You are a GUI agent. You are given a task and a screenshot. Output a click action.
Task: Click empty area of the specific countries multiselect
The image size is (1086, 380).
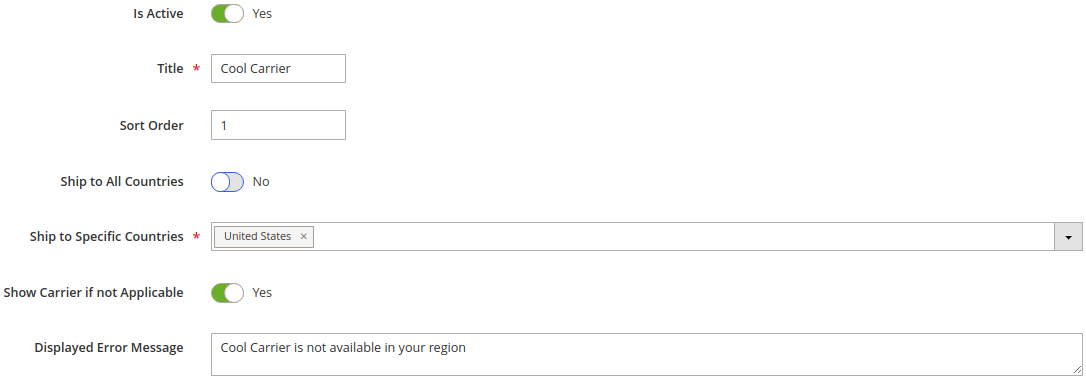coord(682,237)
